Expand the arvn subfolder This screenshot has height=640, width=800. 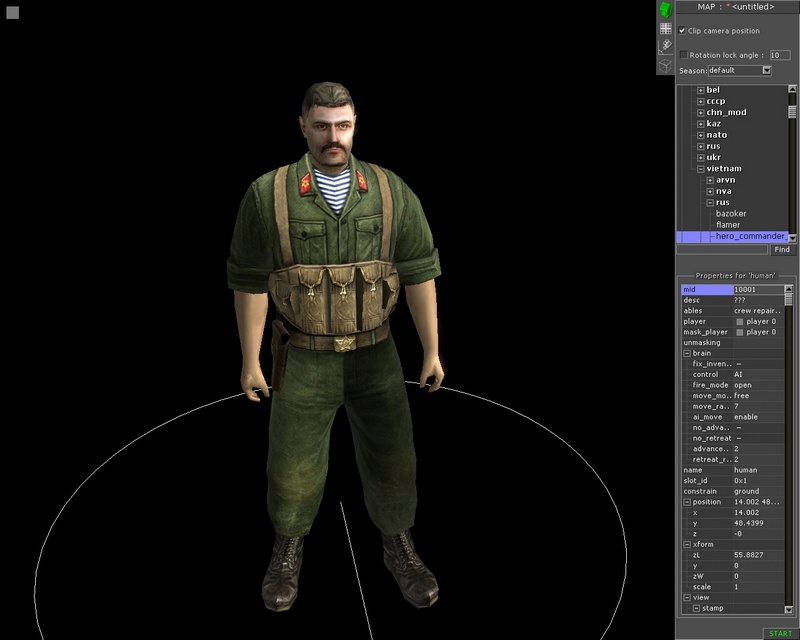click(710, 180)
